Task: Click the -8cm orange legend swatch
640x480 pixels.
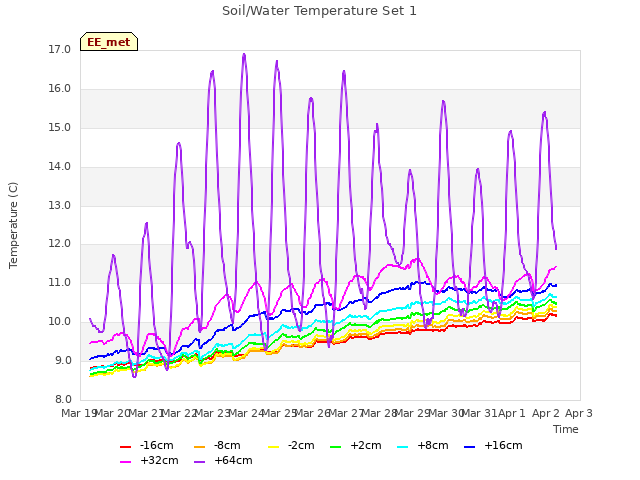Action: coord(200,447)
